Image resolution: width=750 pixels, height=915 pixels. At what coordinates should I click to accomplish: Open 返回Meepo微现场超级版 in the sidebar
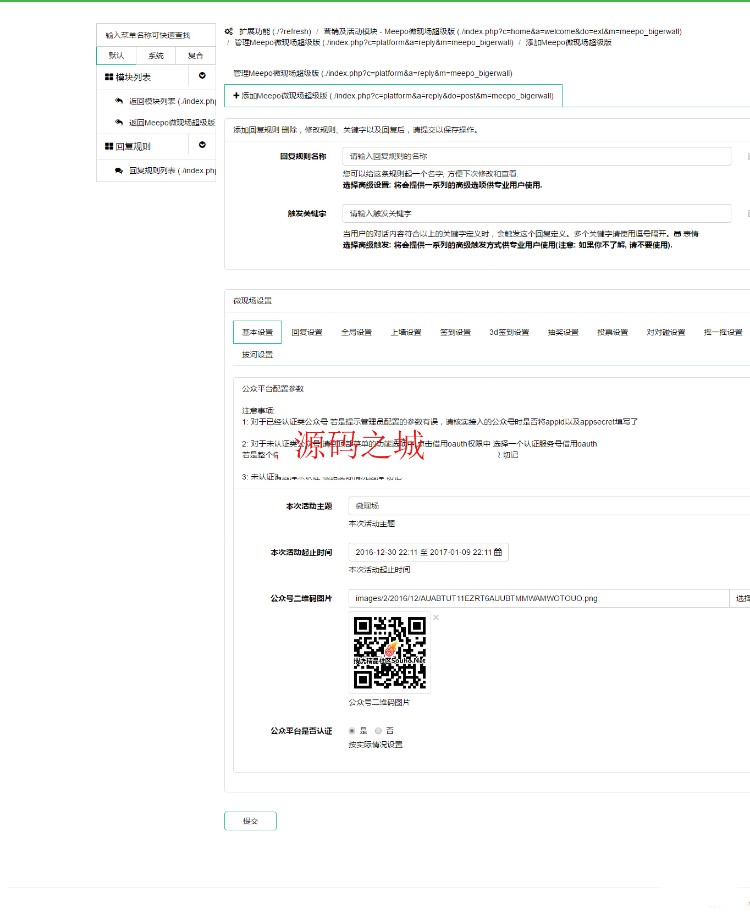coord(172,123)
